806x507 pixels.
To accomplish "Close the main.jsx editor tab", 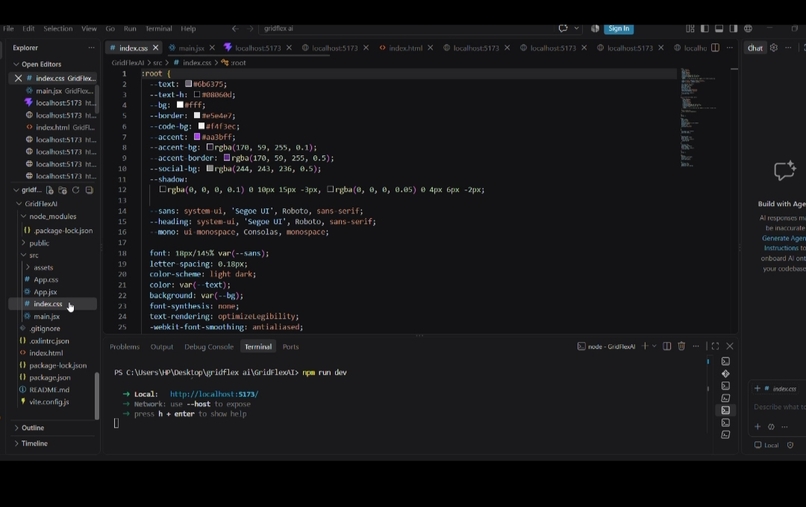I will [x=212, y=48].
